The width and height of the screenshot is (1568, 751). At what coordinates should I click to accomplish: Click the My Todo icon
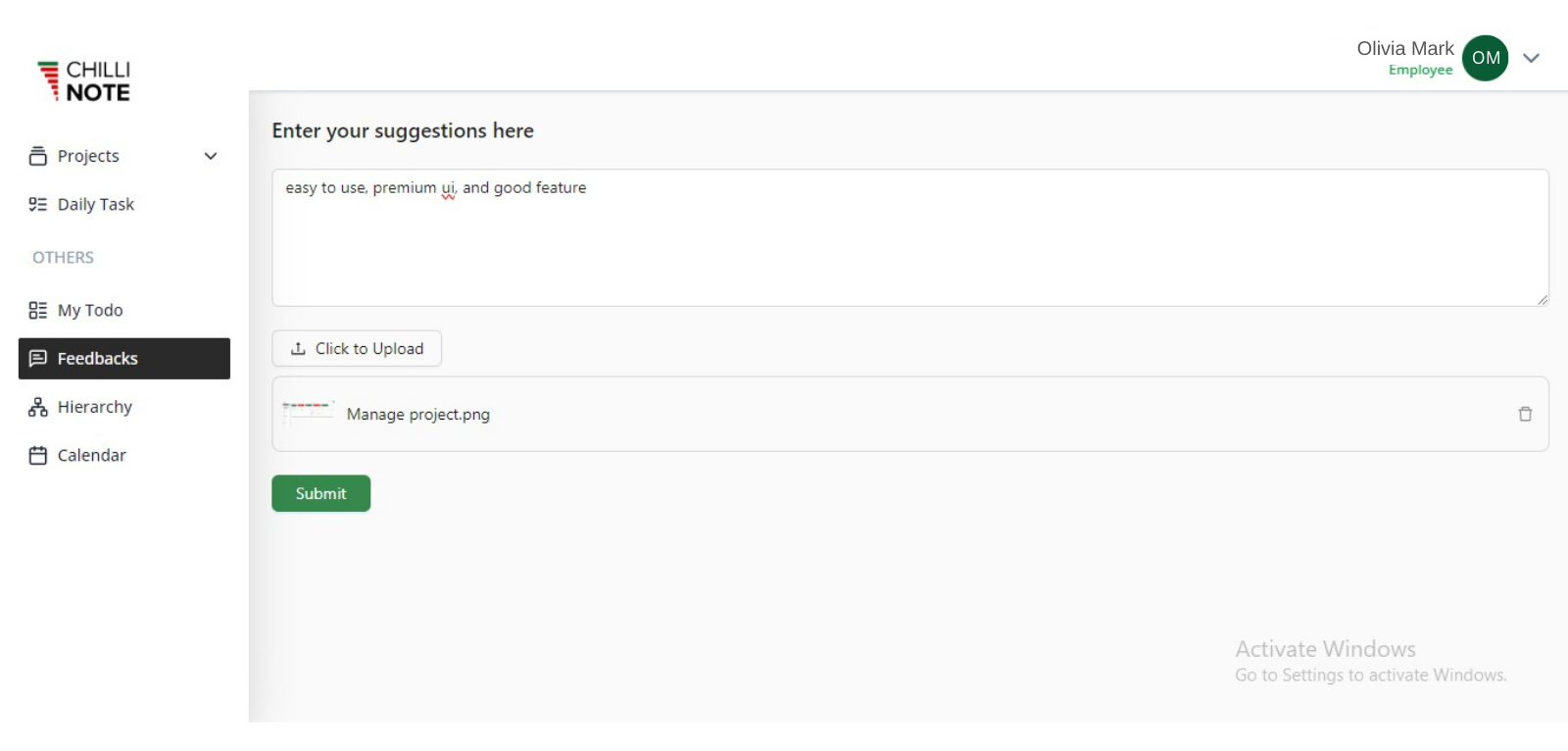(38, 310)
